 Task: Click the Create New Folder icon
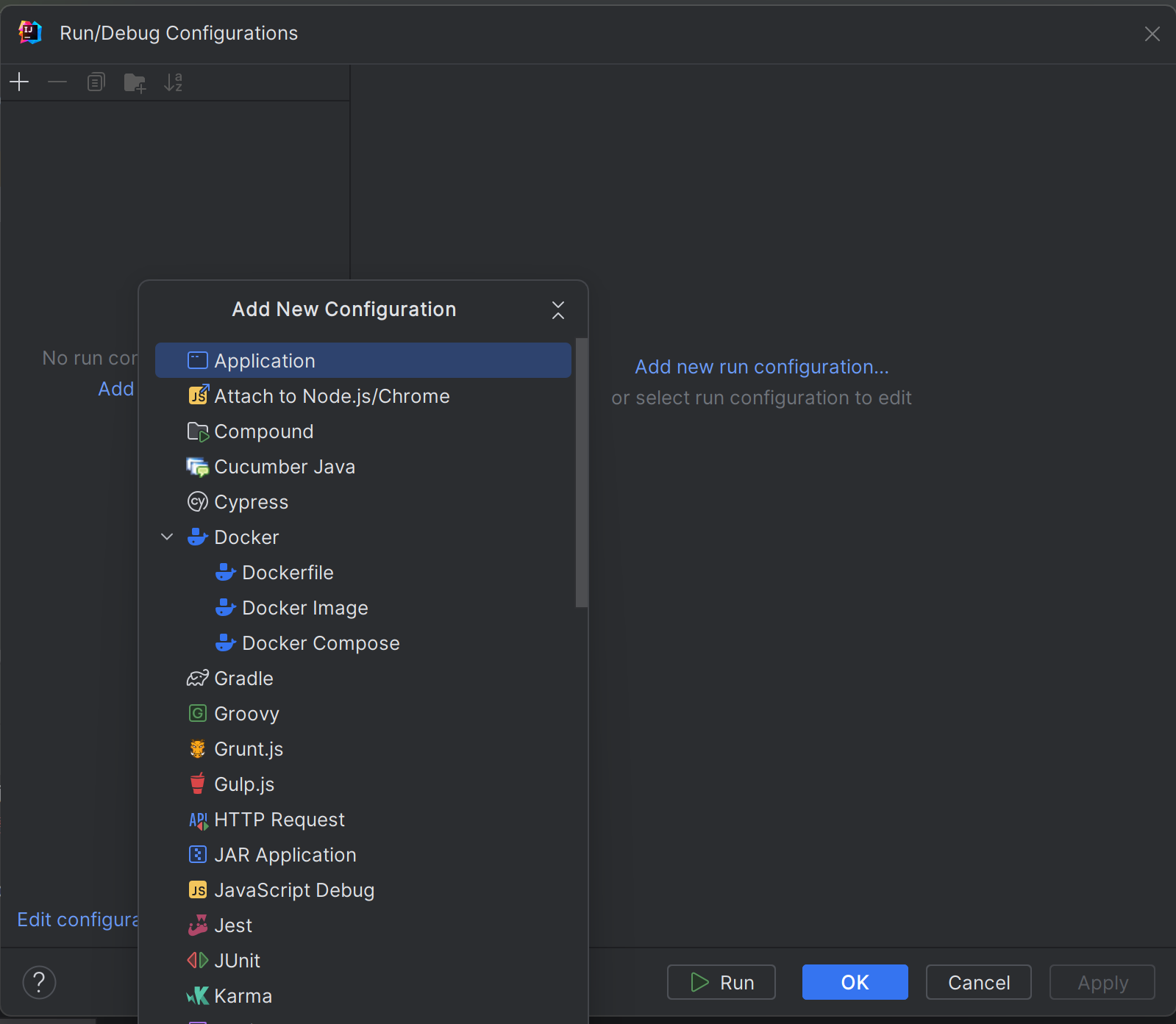tap(135, 82)
